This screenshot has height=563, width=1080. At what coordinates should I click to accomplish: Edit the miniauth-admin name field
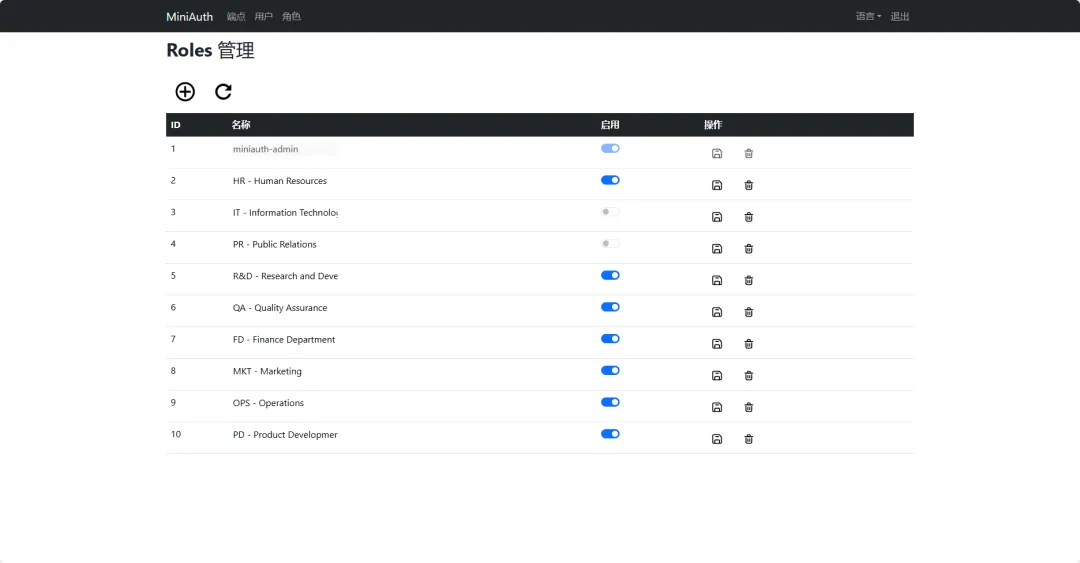pos(284,149)
